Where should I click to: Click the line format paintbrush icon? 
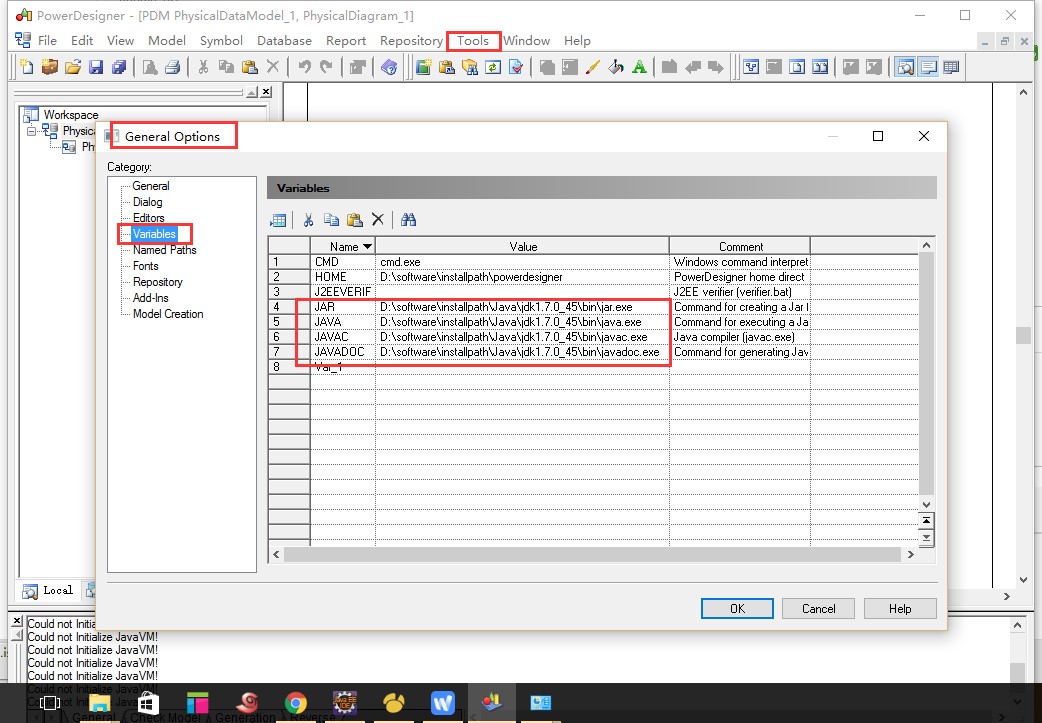pos(593,66)
